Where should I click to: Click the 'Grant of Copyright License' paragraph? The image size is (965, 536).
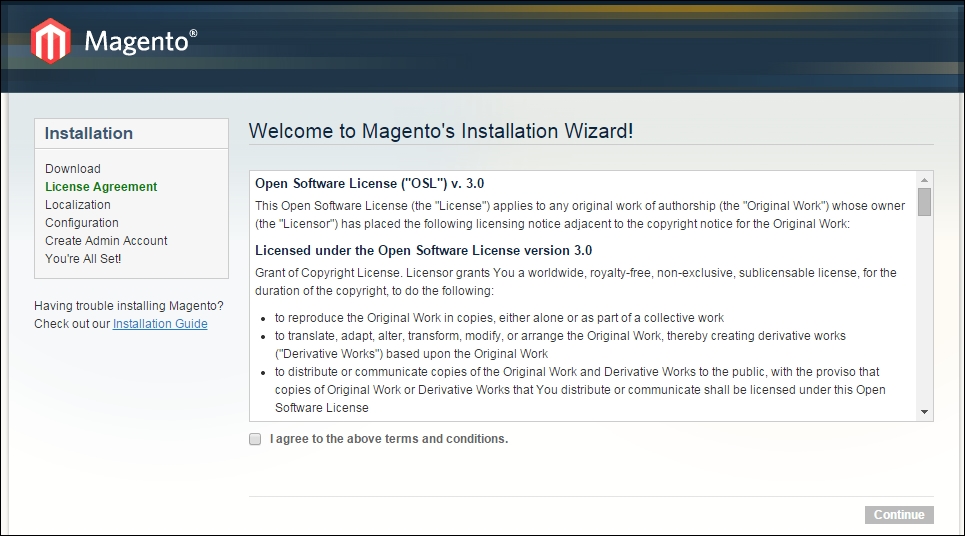pyautogui.click(x=575, y=282)
